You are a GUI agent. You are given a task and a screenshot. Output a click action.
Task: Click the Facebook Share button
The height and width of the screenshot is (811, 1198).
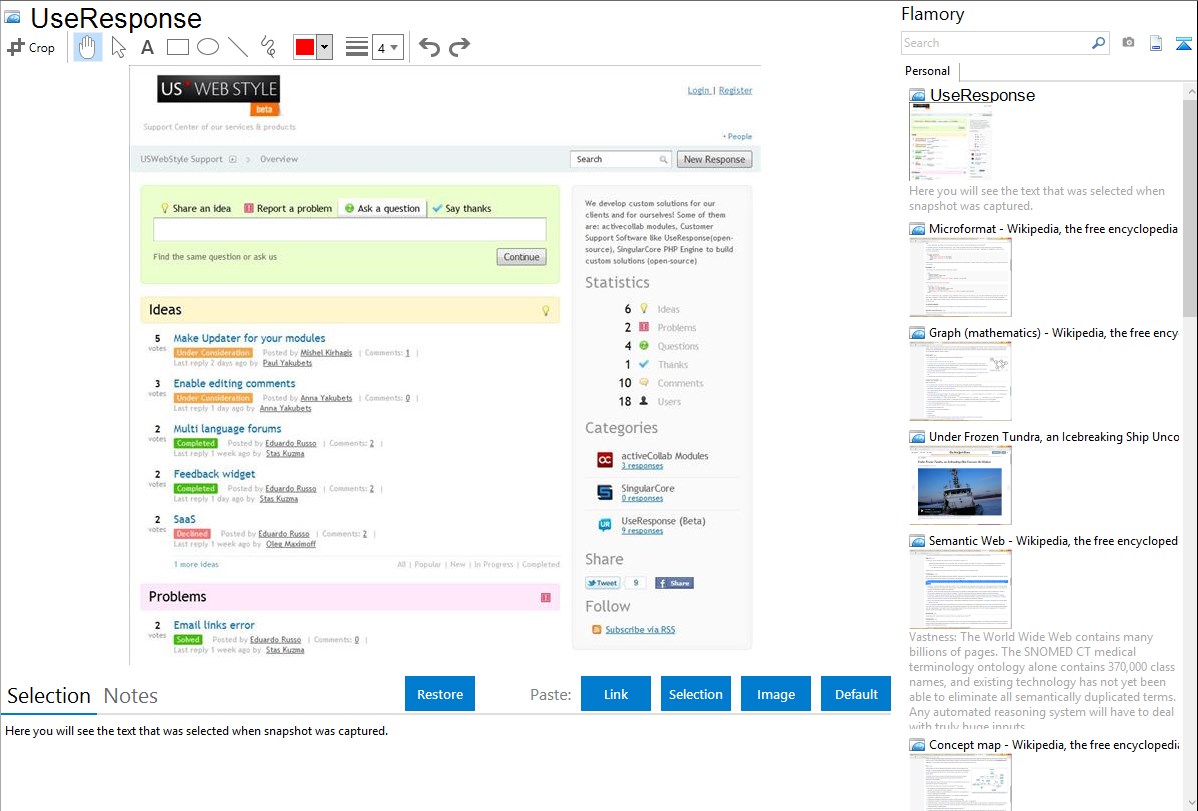coord(674,582)
